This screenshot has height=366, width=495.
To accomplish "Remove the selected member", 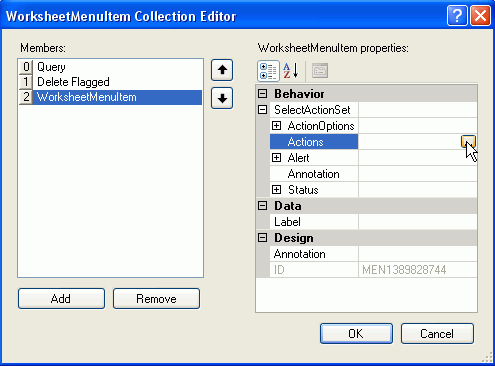I will click(x=156, y=299).
